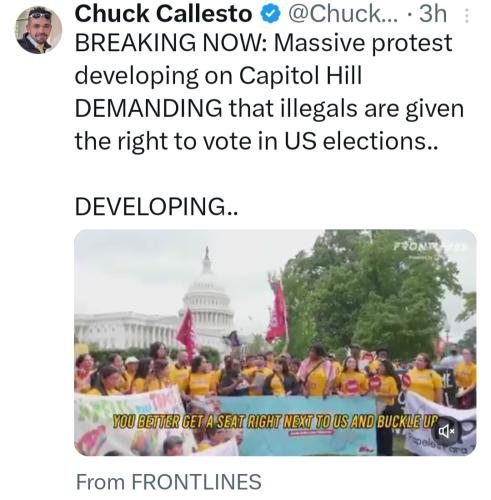Click the yellow subtitle caption in the video

[275, 422]
